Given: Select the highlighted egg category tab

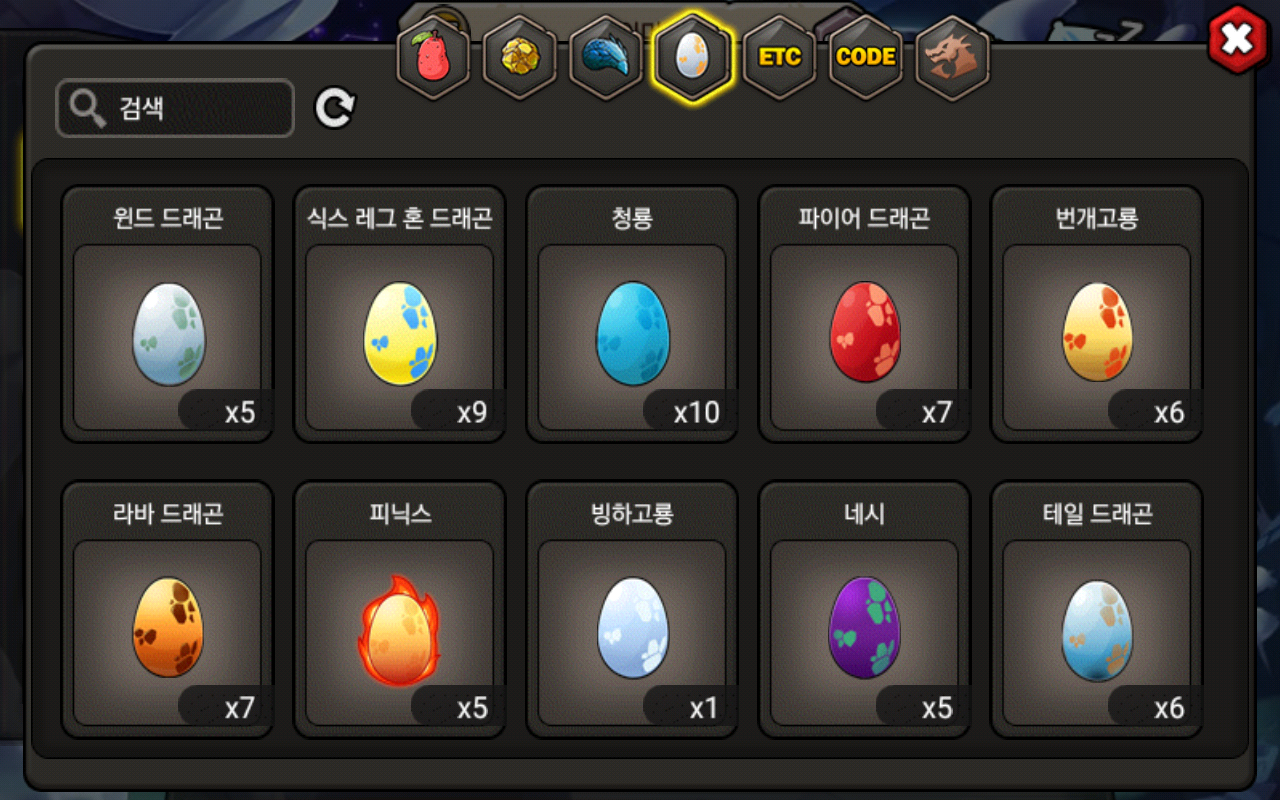Looking at the screenshot, I should [693, 58].
